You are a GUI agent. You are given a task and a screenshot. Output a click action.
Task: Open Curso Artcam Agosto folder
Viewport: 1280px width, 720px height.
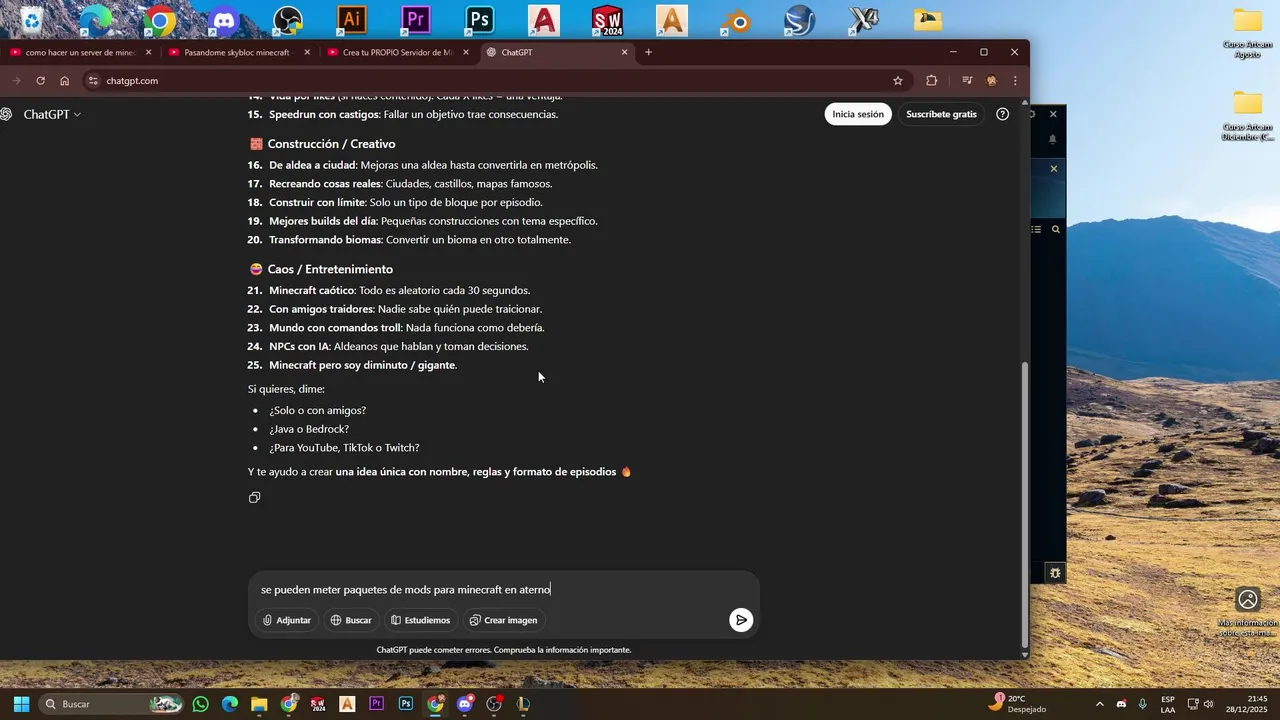point(1247,33)
